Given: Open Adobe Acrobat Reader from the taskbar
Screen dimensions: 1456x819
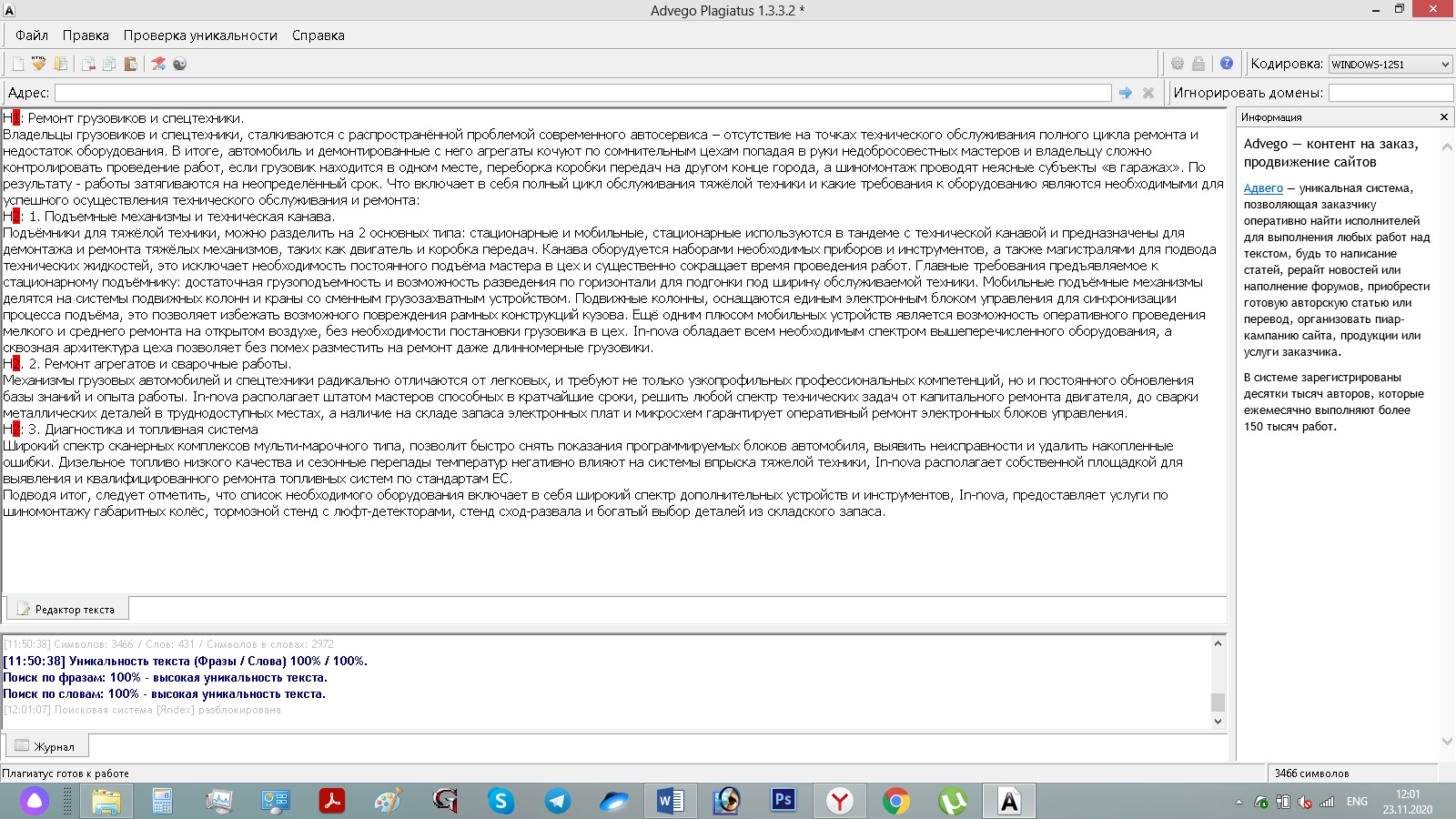Looking at the screenshot, I should [x=331, y=801].
